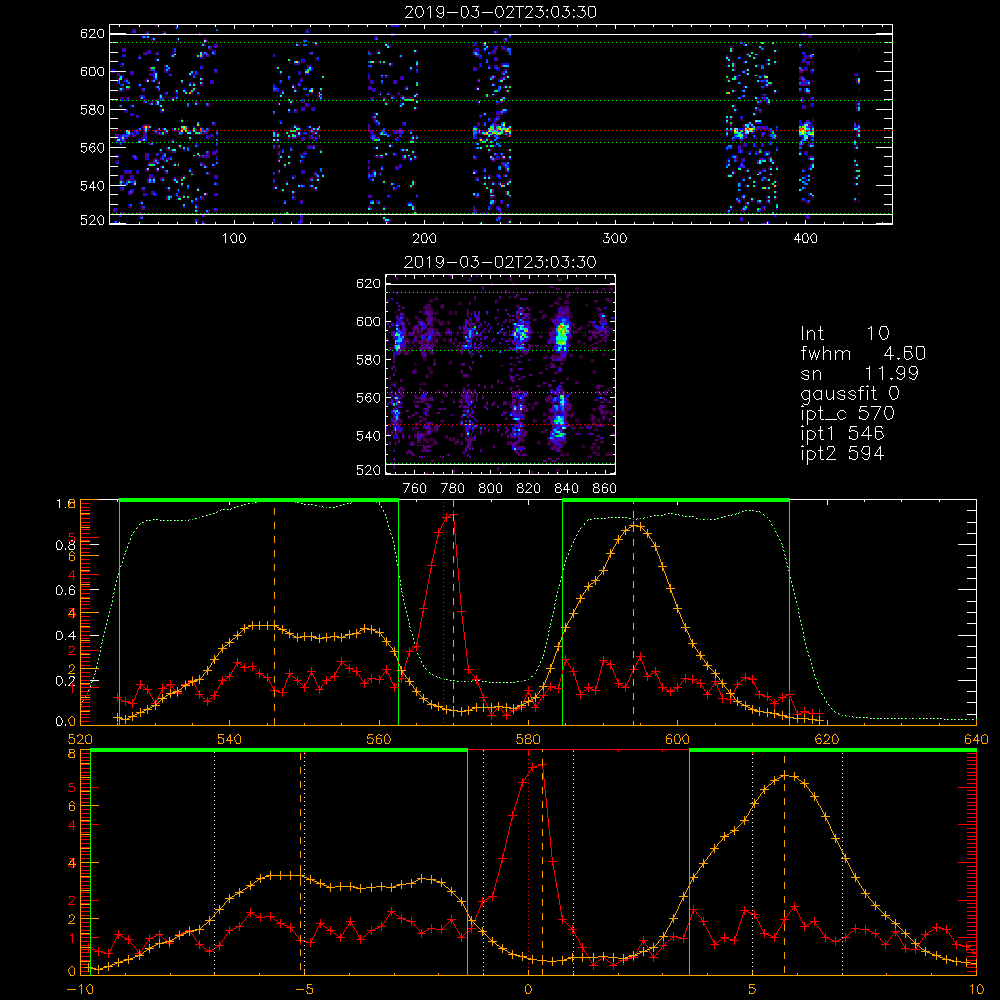This screenshot has width=1000, height=1000.
Task: Click the x-axis label 10 of bottom plot
Action: [x=976, y=990]
